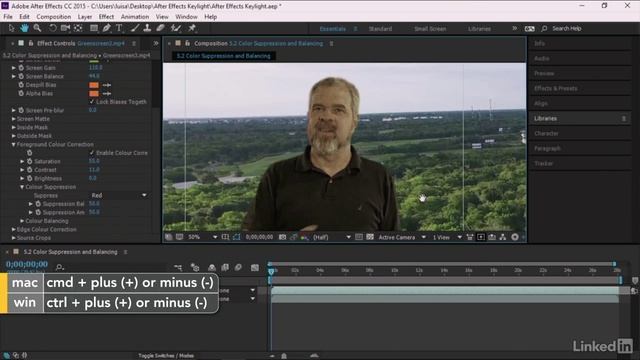The image size is (640, 360).
Task: Click Toggle Switches / Modes button
Action: pyautogui.click(x=166, y=356)
